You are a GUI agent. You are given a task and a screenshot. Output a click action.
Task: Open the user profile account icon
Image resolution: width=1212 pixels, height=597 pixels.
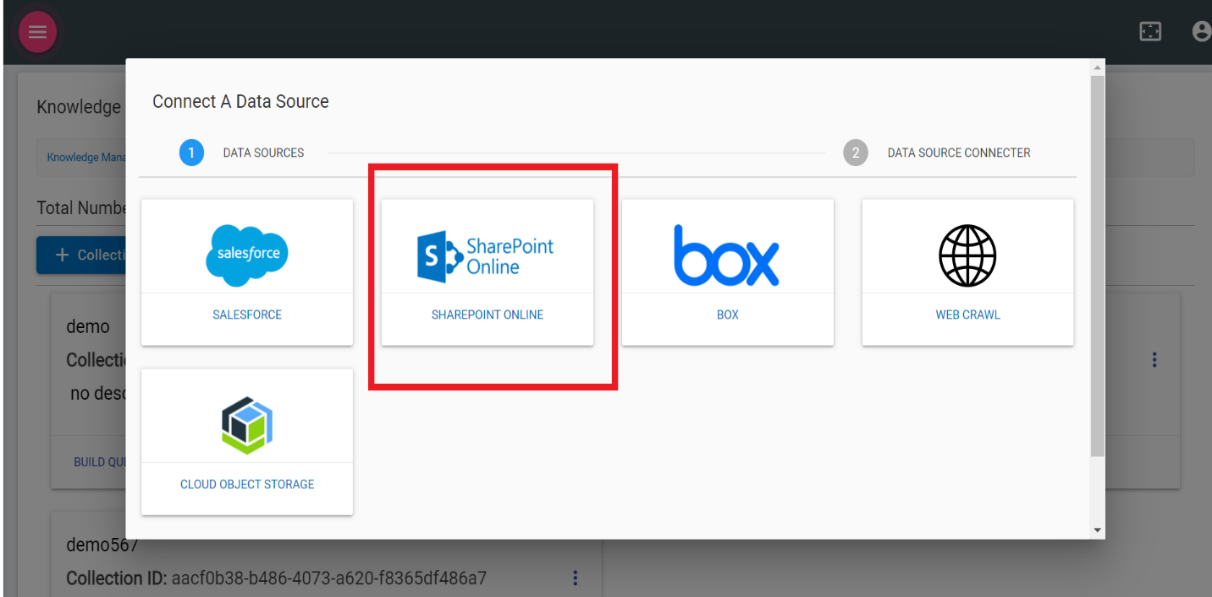(1199, 31)
